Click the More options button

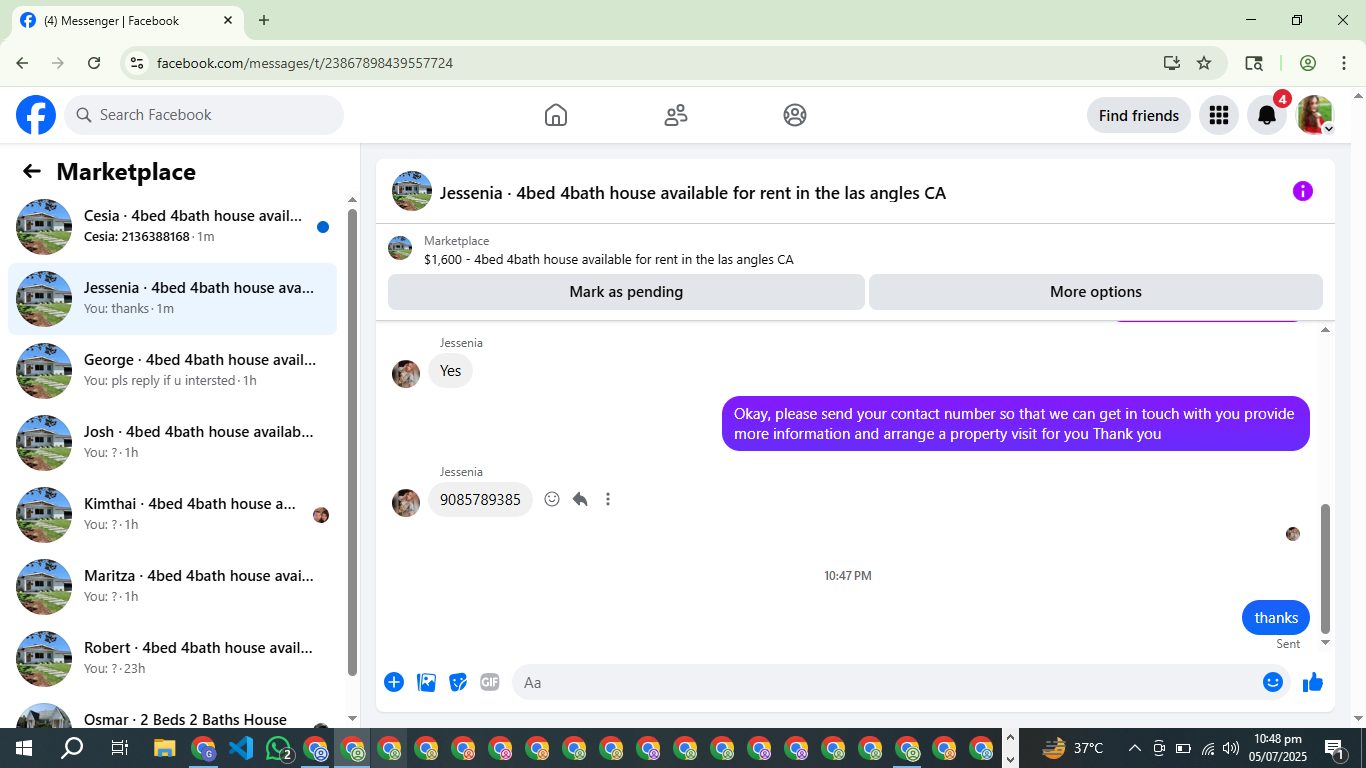[x=1096, y=292]
